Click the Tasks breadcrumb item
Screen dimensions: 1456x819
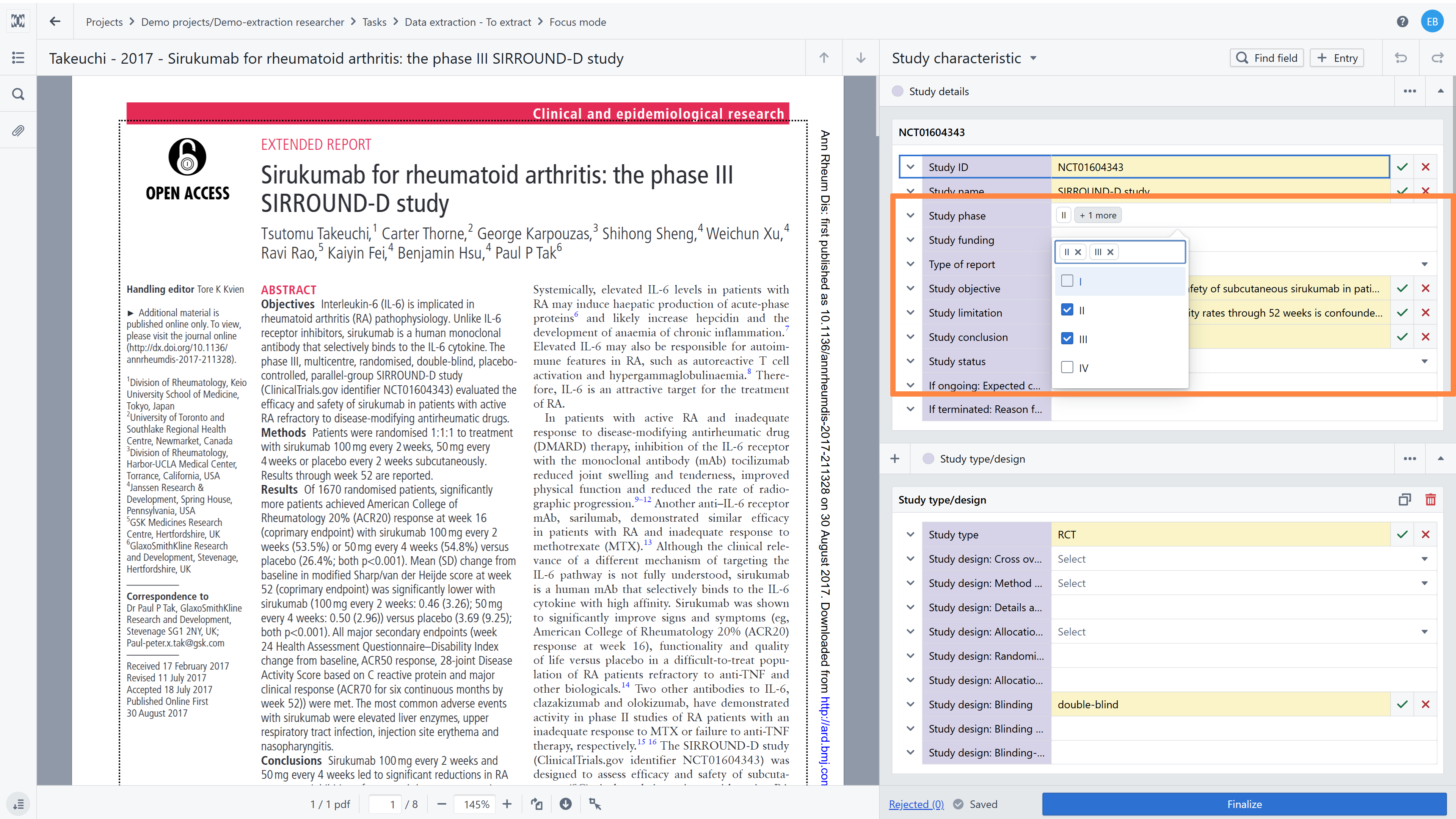coord(374,22)
